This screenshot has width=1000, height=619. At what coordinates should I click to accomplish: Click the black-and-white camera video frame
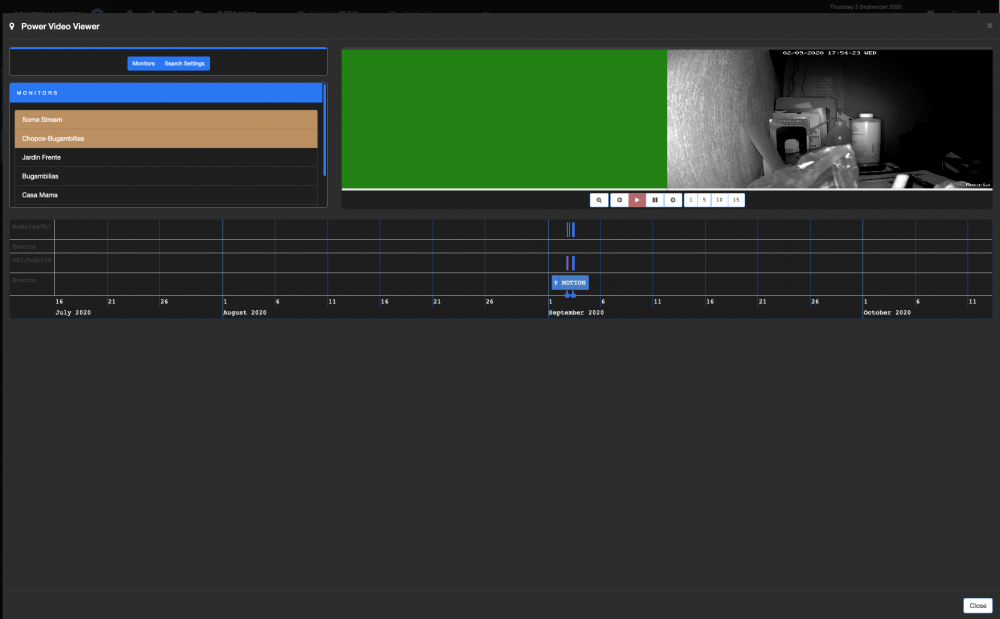point(829,119)
